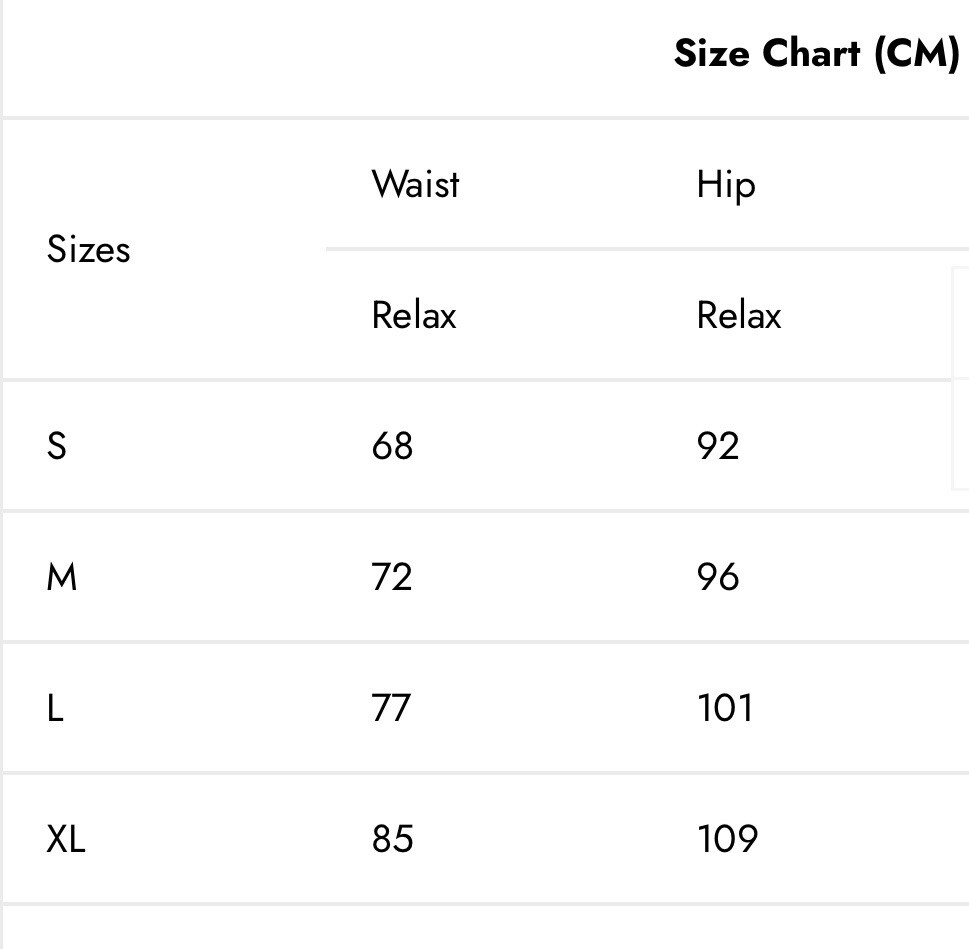Select waist value 68 for size S
This screenshot has height=949, width=969.
tap(392, 445)
